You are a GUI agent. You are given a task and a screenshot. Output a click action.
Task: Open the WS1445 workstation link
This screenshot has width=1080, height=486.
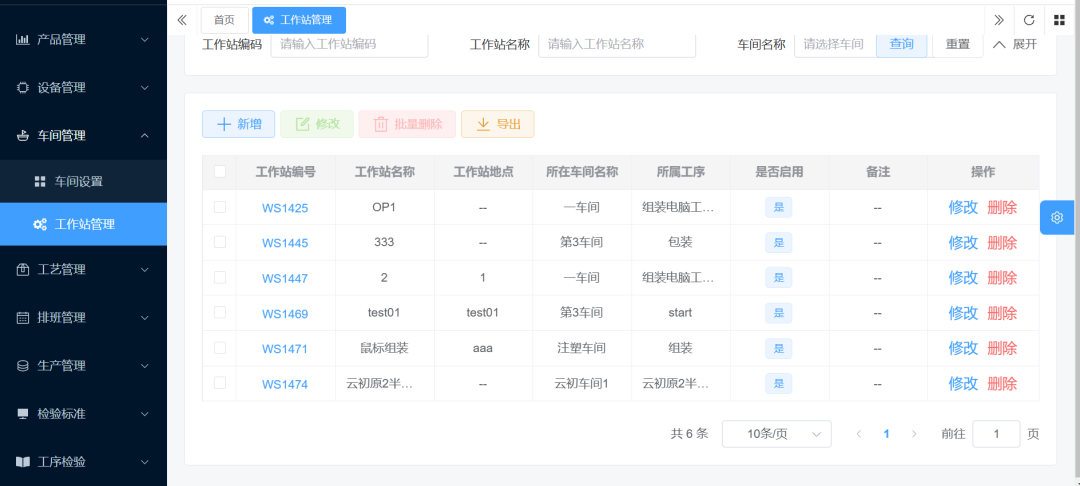pyautogui.click(x=285, y=243)
